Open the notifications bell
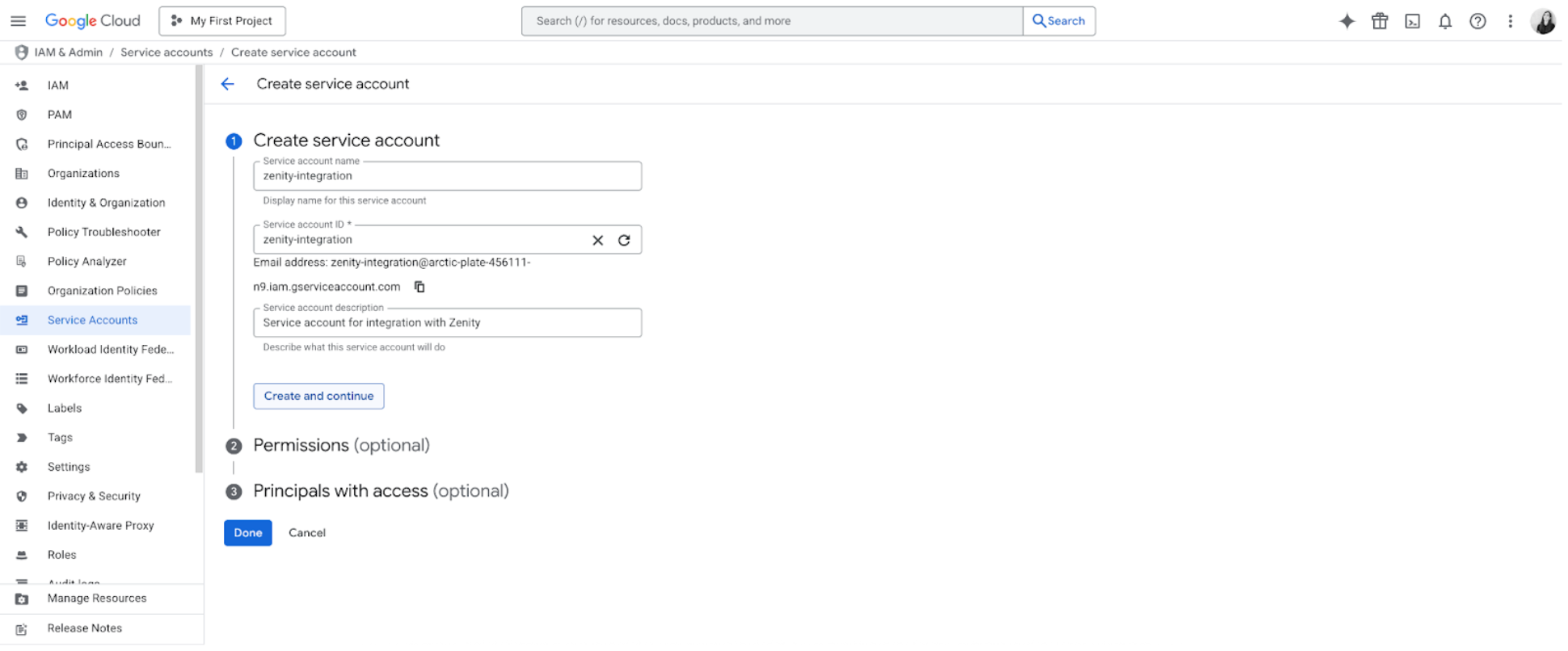This screenshot has width=1568, height=651. [1445, 22]
